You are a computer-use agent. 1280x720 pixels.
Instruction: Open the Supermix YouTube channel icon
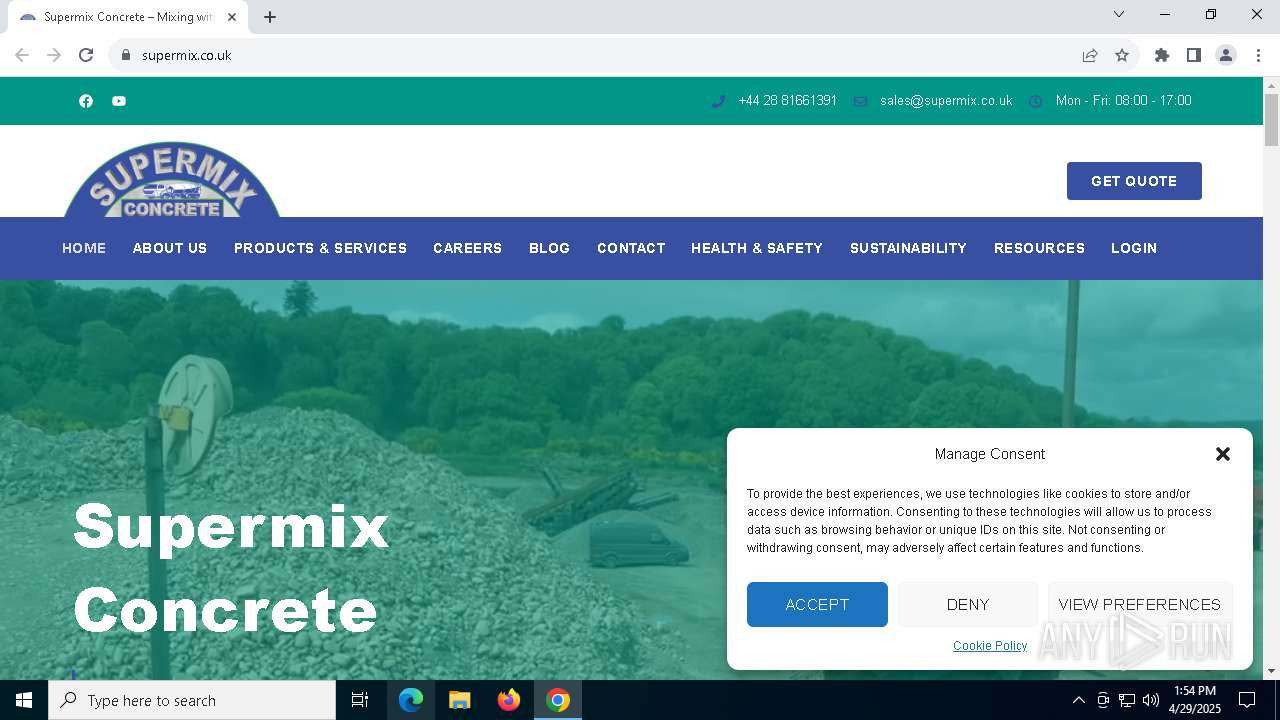click(119, 101)
